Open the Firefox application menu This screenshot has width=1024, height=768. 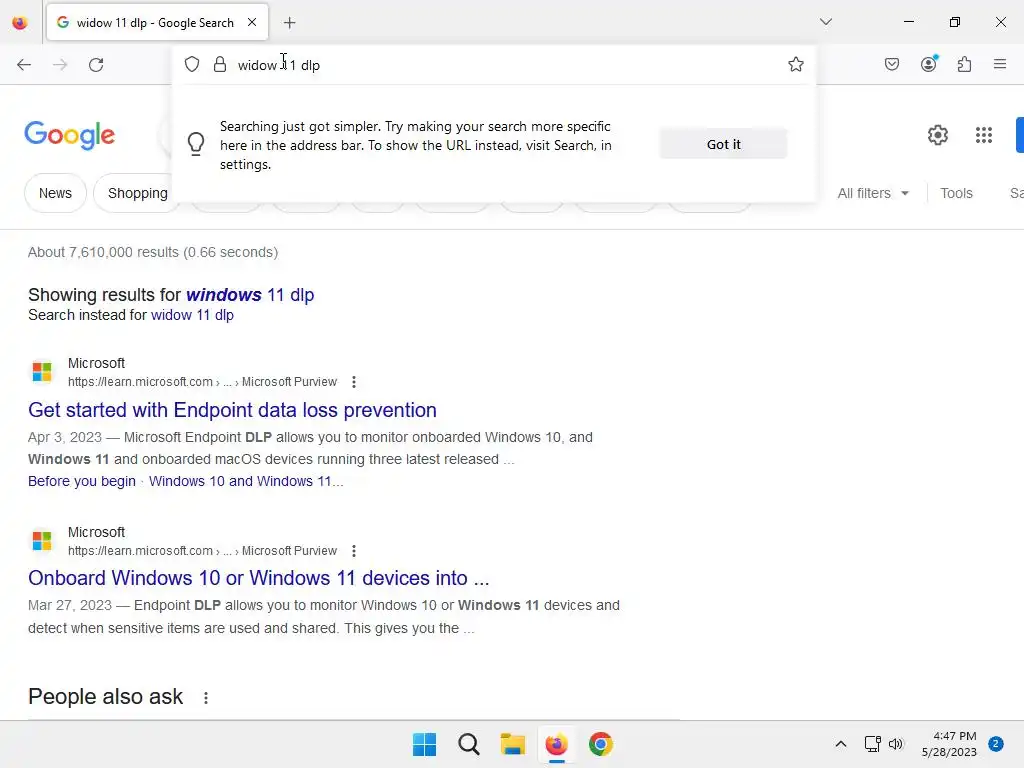(1000, 64)
